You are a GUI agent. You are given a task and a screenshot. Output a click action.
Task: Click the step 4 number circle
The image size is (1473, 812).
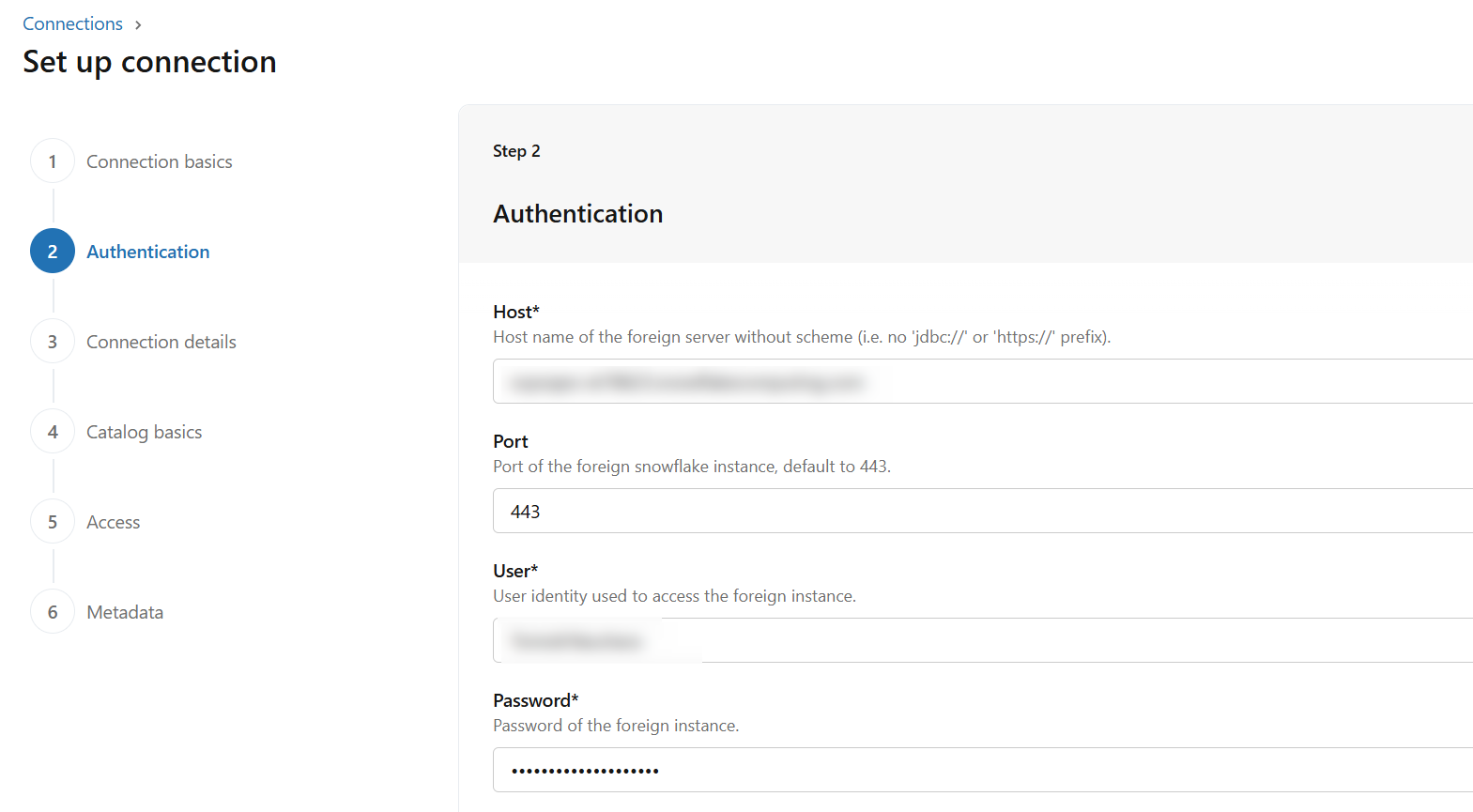coord(53,432)
